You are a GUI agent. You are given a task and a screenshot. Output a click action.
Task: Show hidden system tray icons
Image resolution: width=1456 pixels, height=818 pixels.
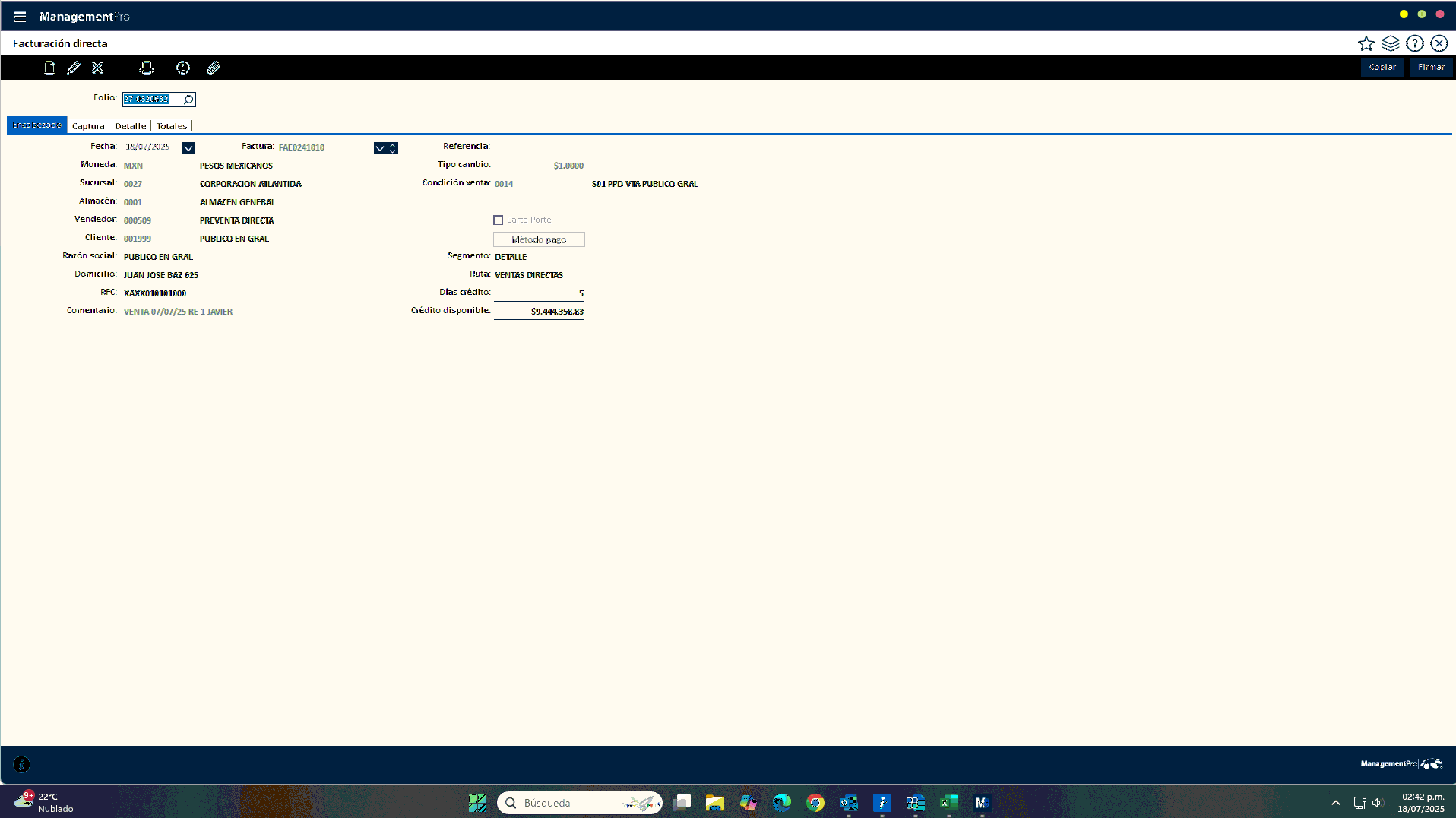1336,803
